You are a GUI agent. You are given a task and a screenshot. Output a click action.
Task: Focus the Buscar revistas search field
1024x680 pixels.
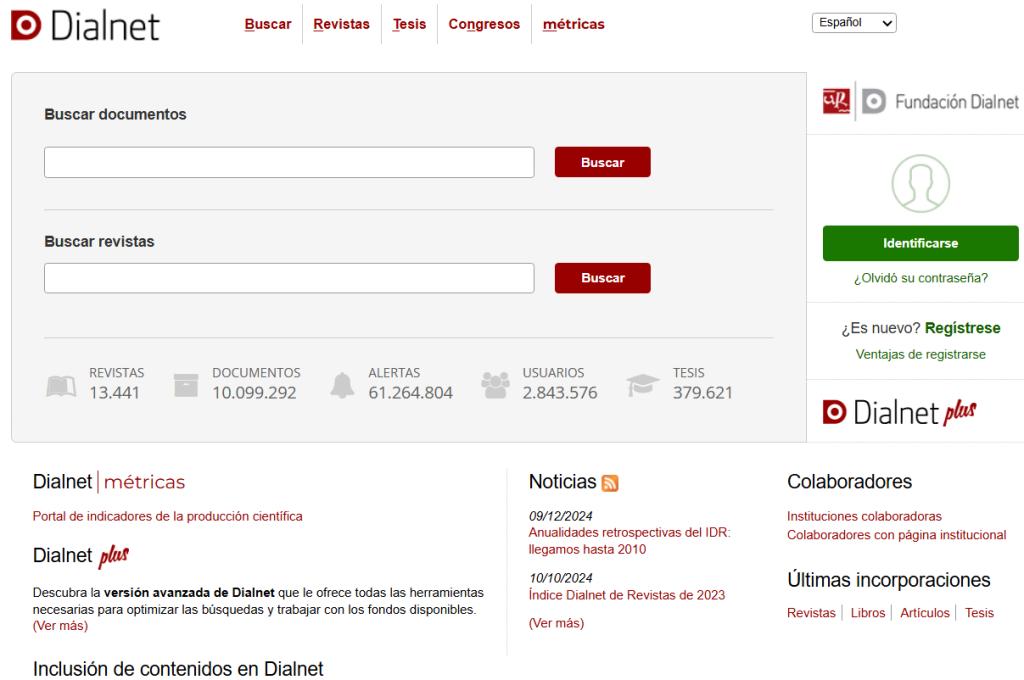pos(289,278)
